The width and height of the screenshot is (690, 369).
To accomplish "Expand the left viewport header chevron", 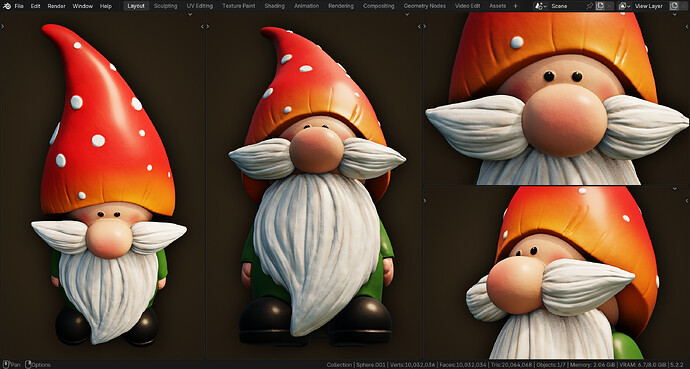I will 190,15.
